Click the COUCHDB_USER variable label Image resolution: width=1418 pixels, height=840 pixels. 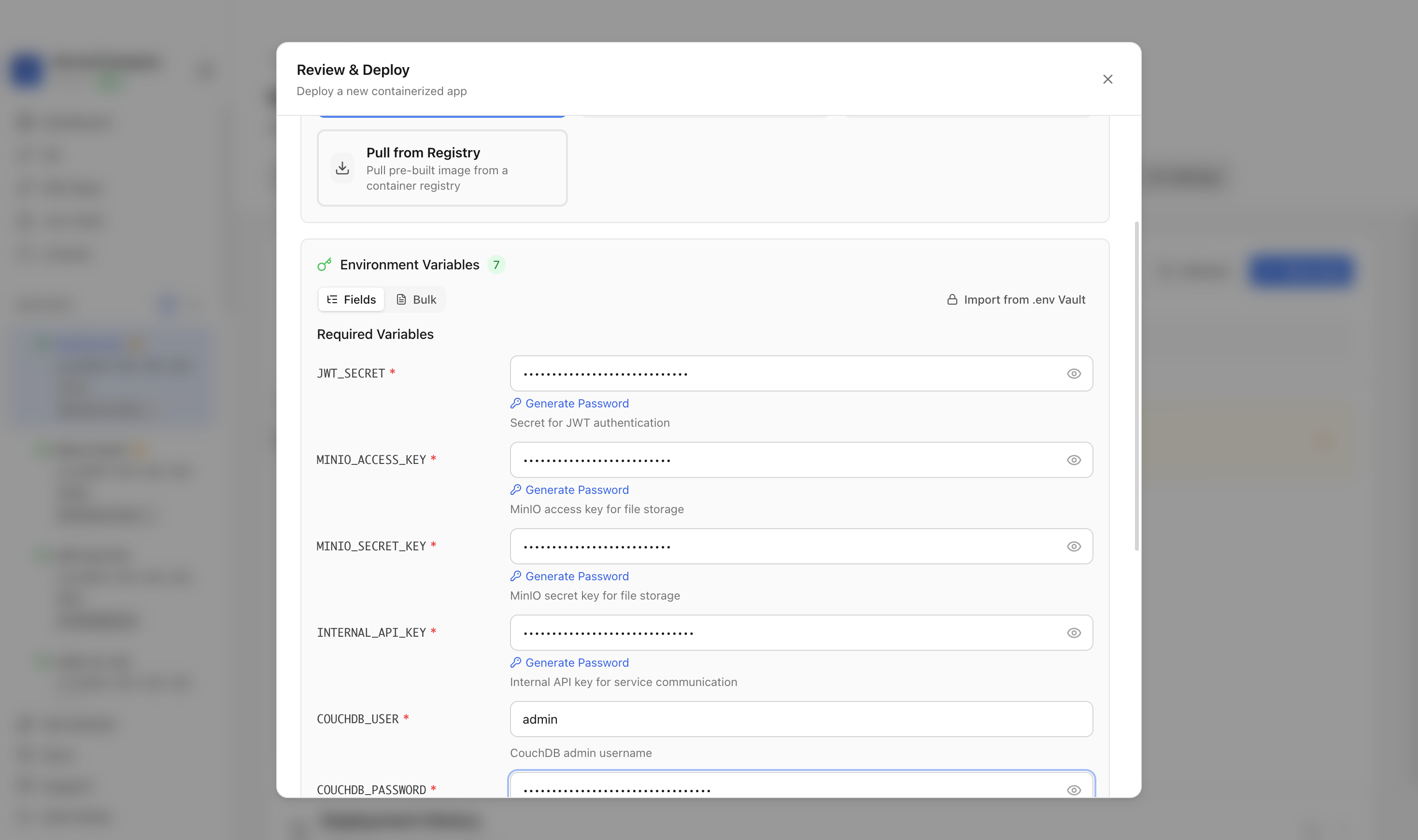pos(357,719)
